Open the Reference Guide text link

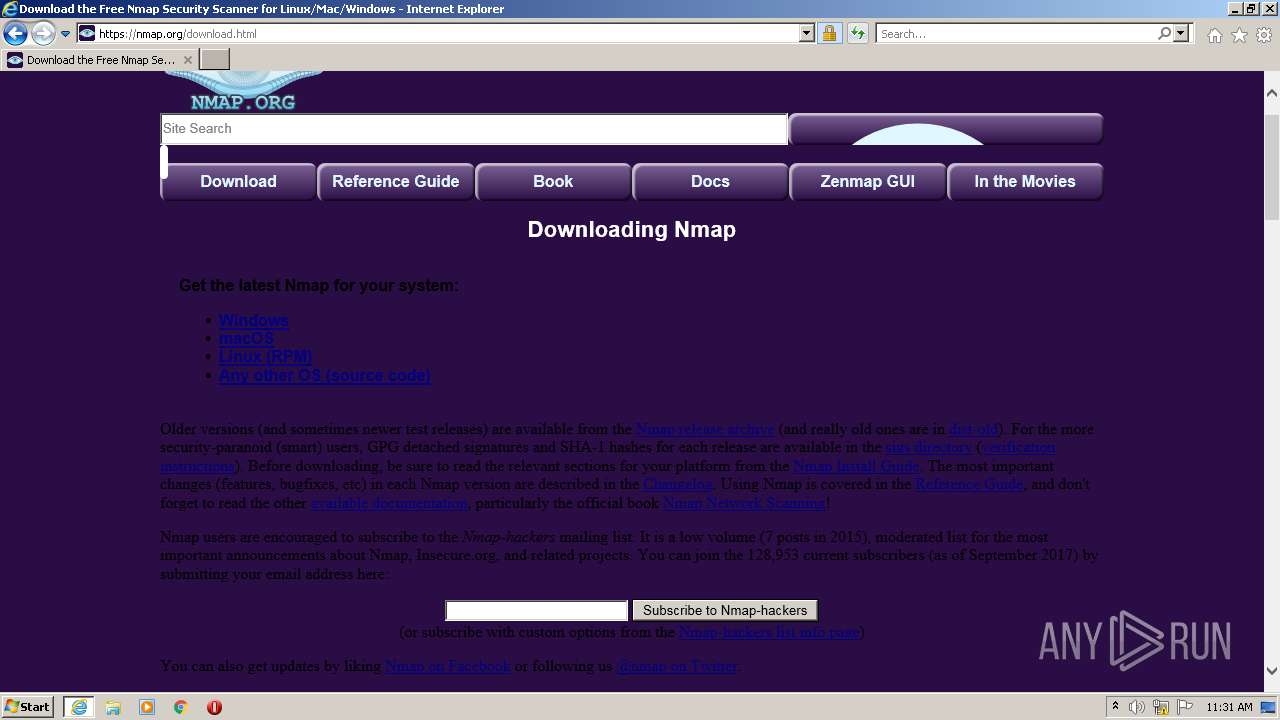(x=969, y=484)
